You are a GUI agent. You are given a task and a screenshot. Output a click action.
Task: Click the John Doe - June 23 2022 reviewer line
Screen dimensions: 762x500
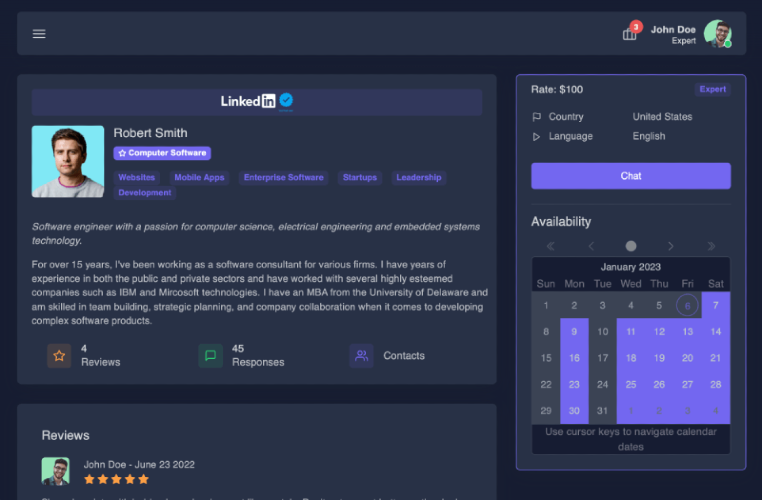pos(139,465)
